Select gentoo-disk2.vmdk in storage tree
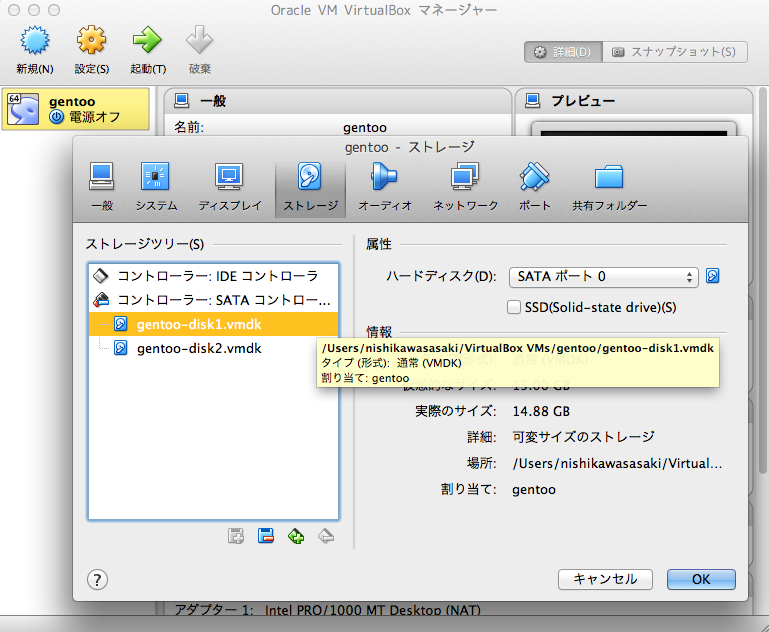The width and height of the screenshot is (769, 632). point(213,348)
